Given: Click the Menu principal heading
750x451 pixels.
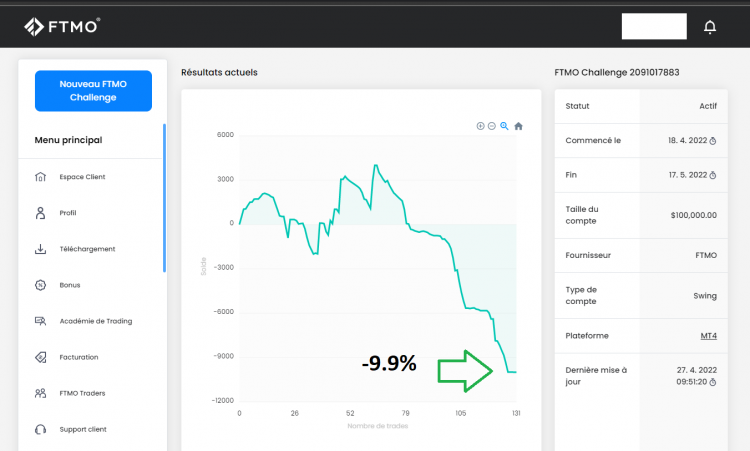Looking at the screenshot, I should (x=68, y=140).
